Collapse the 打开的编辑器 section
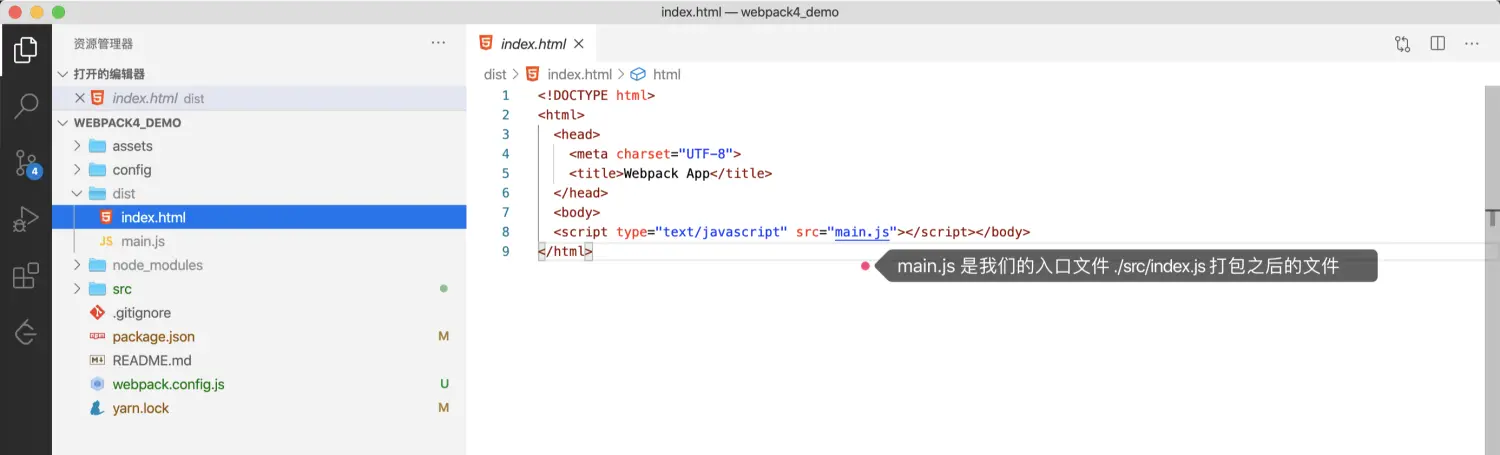Image resolution: width=1500 pixels, height=455 pixels. [x=64, y=74]
